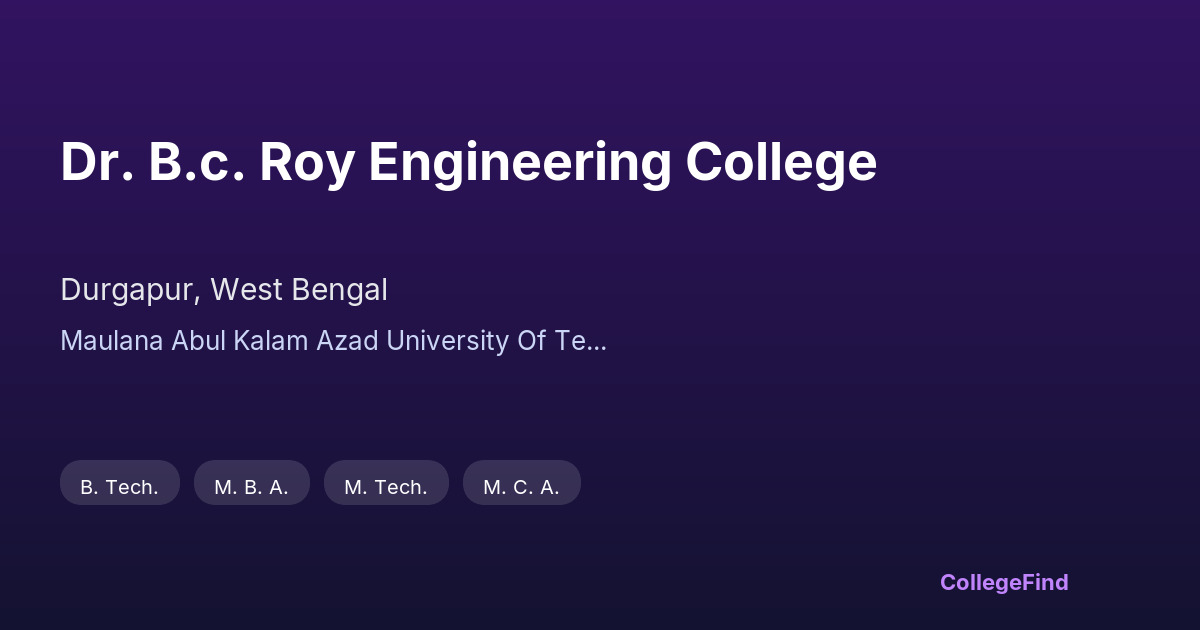Click the Dr. B.c. Roy Engineering College title
1200x630 pixels.
[468, 163]
